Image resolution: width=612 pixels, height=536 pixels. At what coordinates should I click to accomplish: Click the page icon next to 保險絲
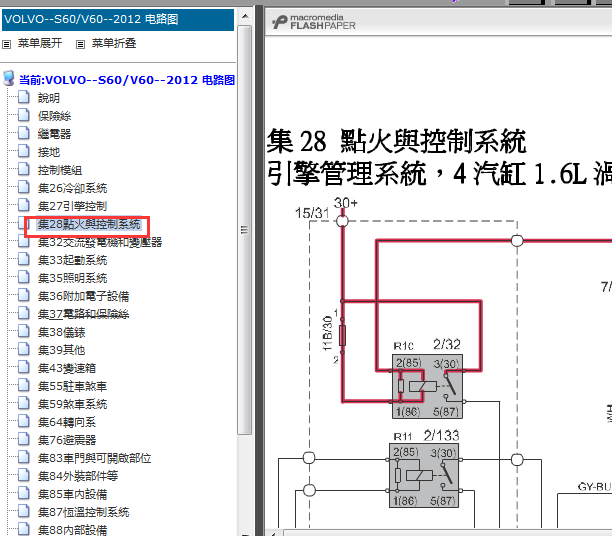tap(24, 115)
